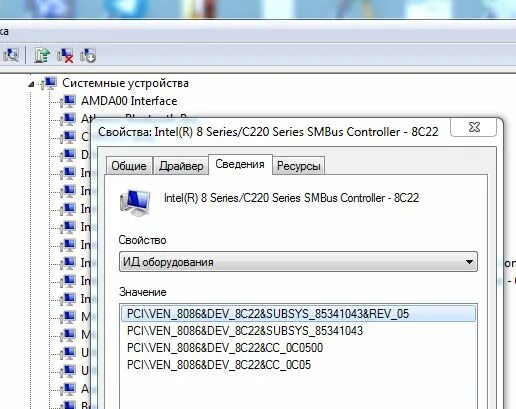
Task: Click the device icon of the first row starting with 'U'
Action: 68,353
